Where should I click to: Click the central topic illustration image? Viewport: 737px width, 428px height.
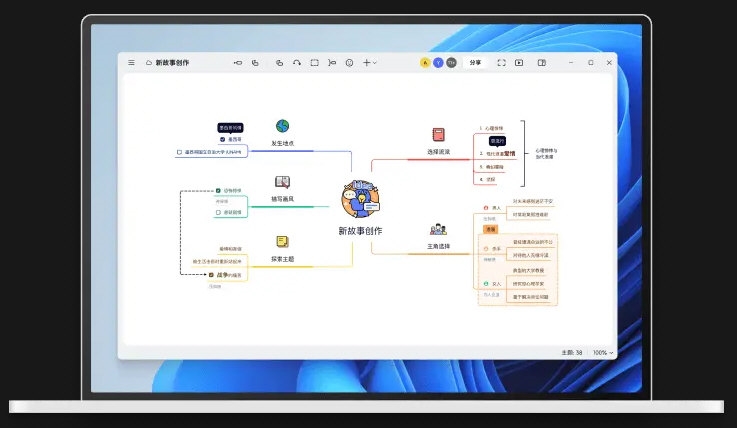361,199
